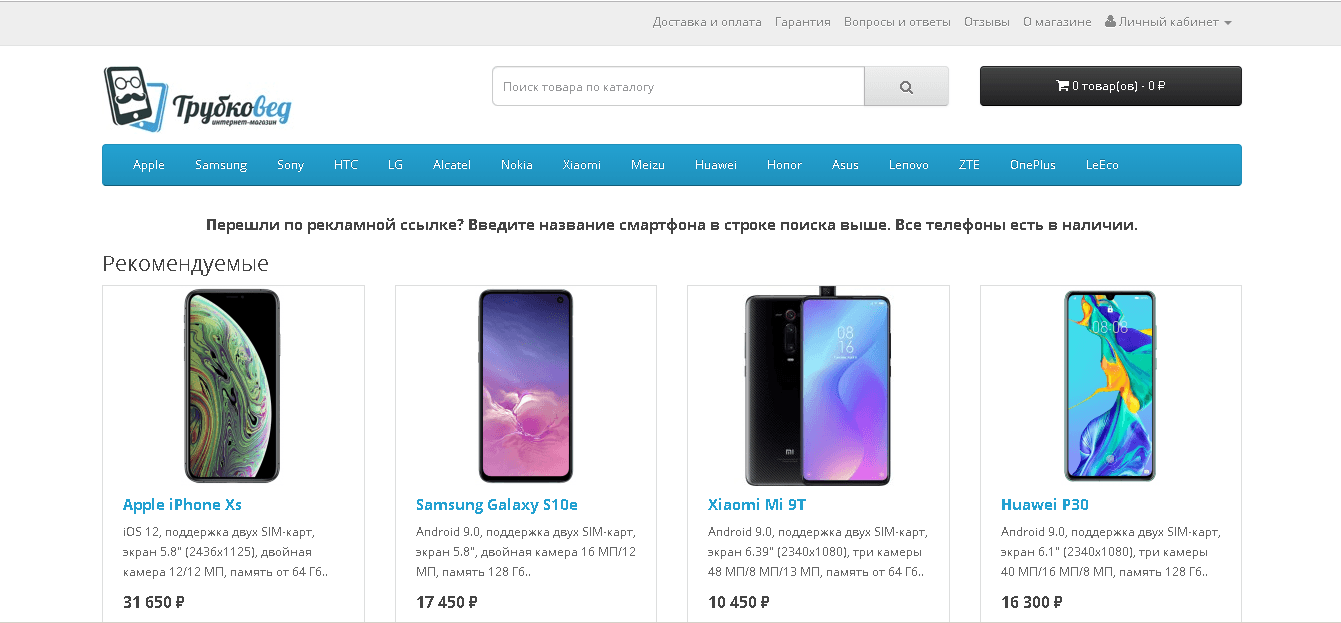Click the search magnifier icon
Image resolution: width=1341 pixels, height=623 pixels.
pos(906,86)
